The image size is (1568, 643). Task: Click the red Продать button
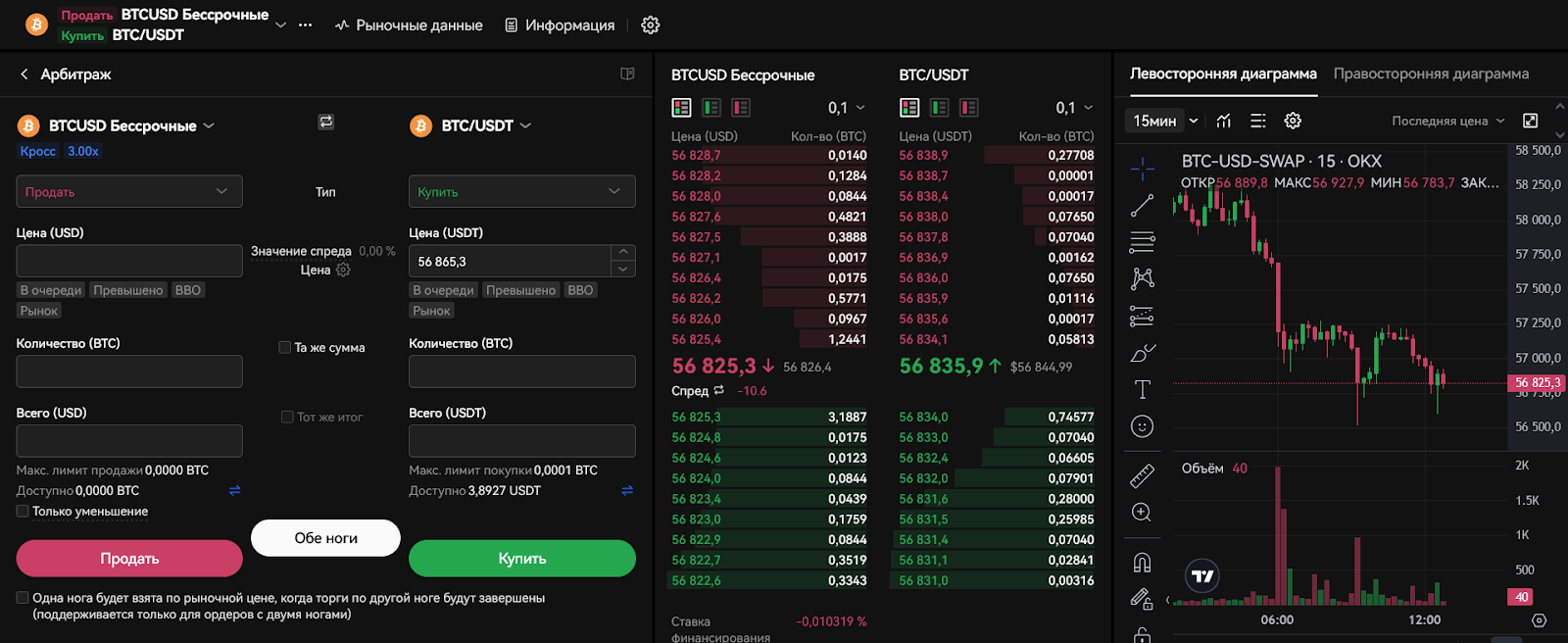129,559
